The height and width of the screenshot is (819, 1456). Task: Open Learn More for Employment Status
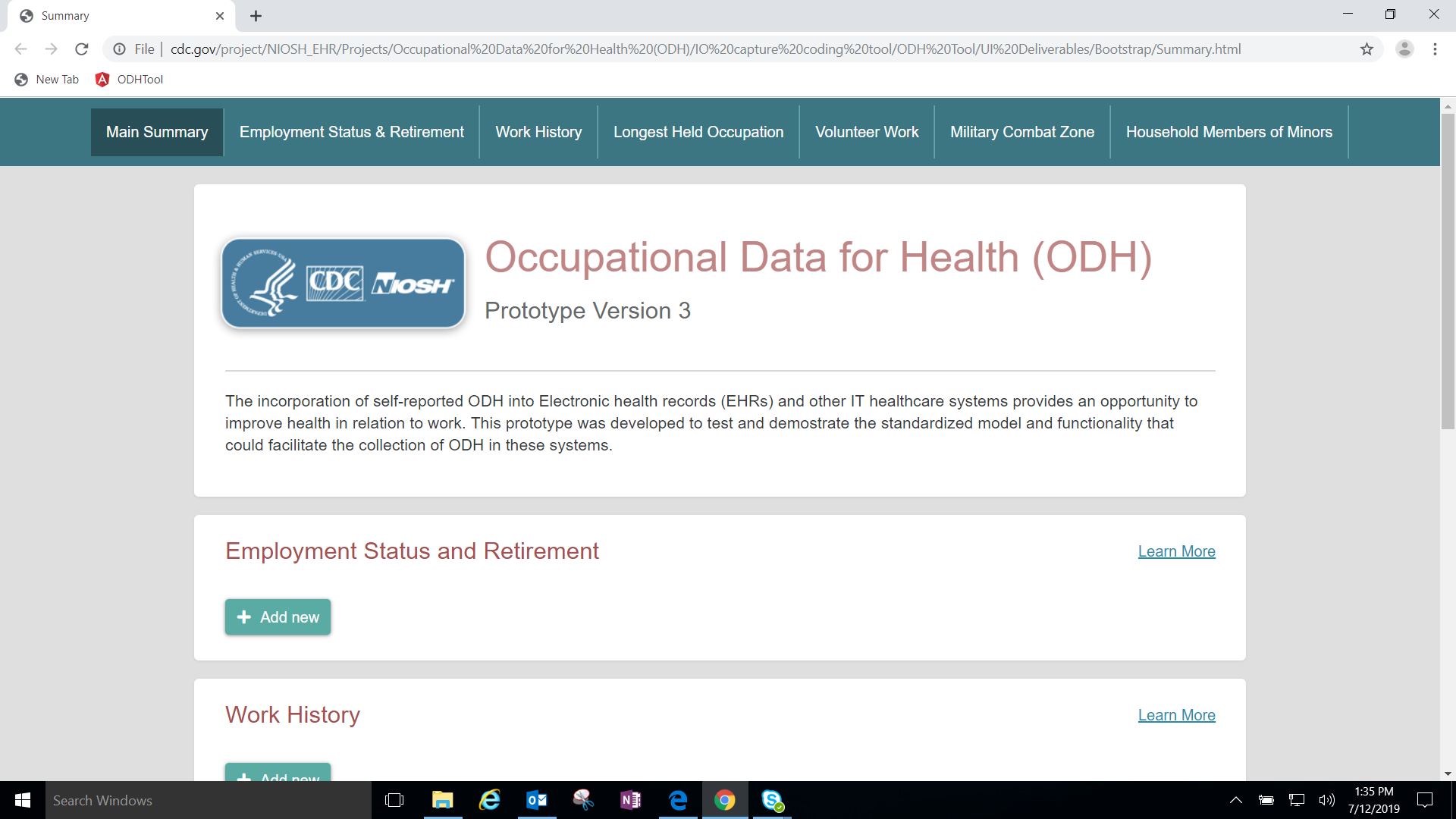click(1176, 551)
